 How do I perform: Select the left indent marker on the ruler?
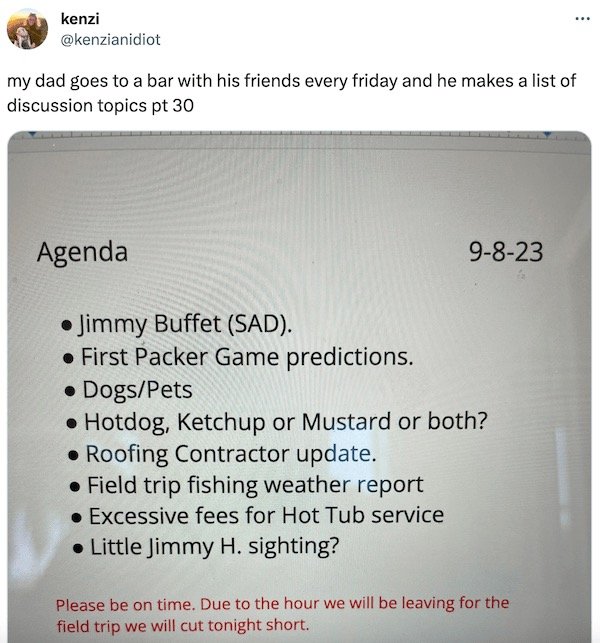coord(32,134)
